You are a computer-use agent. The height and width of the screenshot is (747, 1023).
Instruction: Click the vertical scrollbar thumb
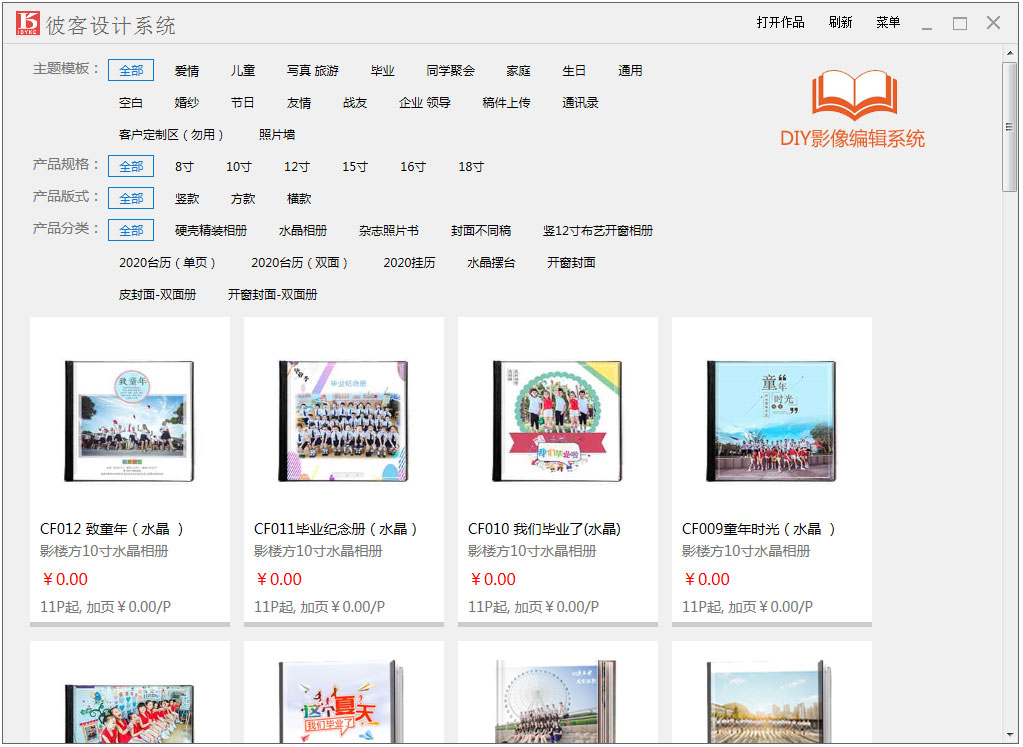click(x=1009, y=127)
